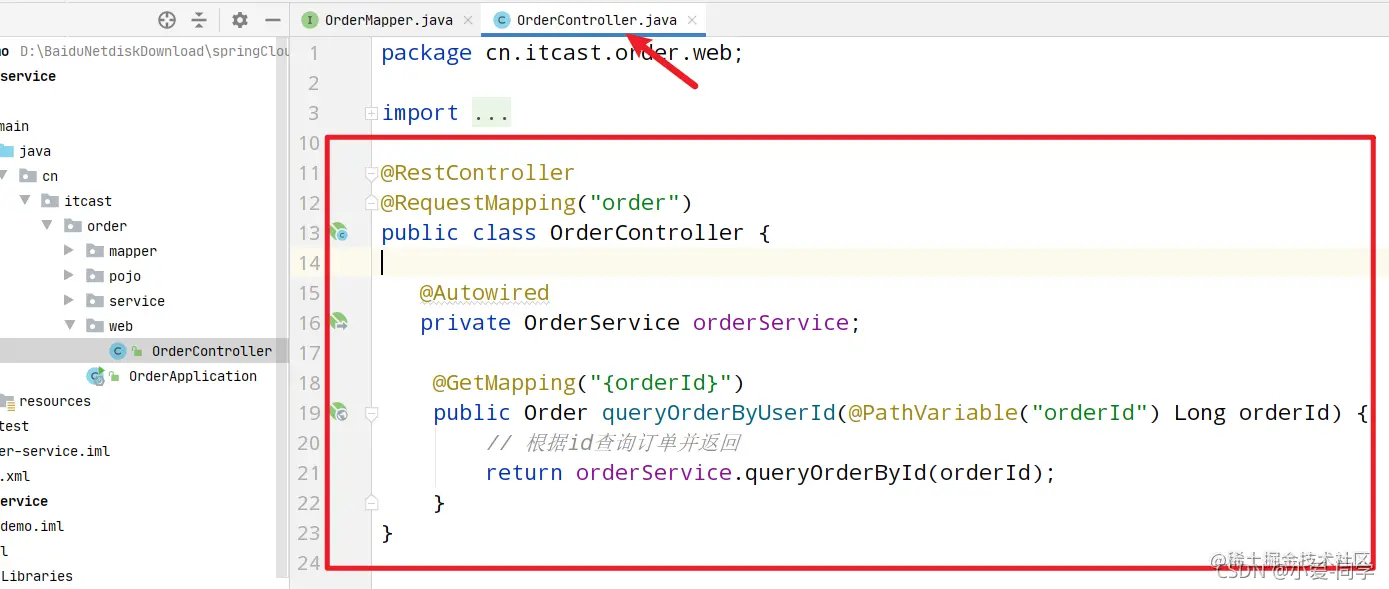The image size is (1389, 589).
Task: Click the service package folder icon
Action: tap(95, 301)
